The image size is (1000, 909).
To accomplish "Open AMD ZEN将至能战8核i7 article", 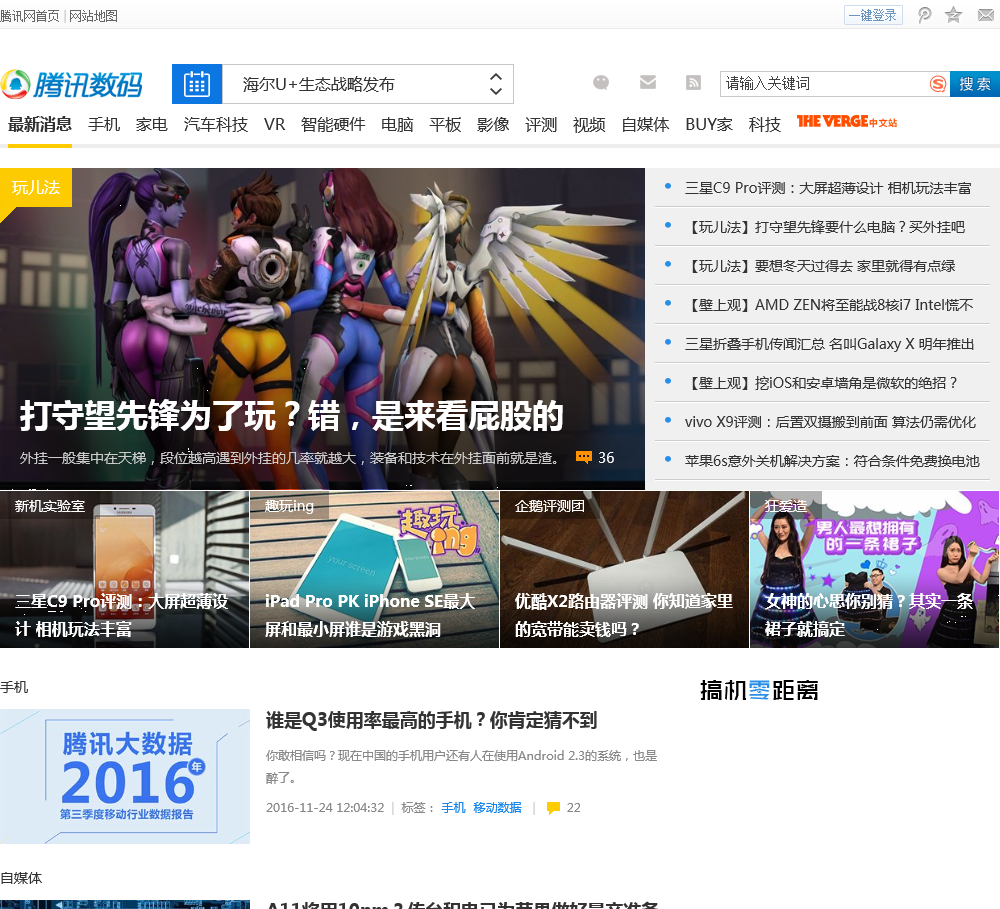I will tap(829, 305).
